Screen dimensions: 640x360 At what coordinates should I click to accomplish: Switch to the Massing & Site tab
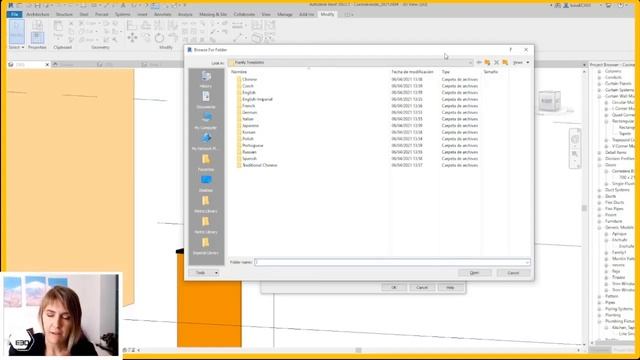(x=213, y=14)
